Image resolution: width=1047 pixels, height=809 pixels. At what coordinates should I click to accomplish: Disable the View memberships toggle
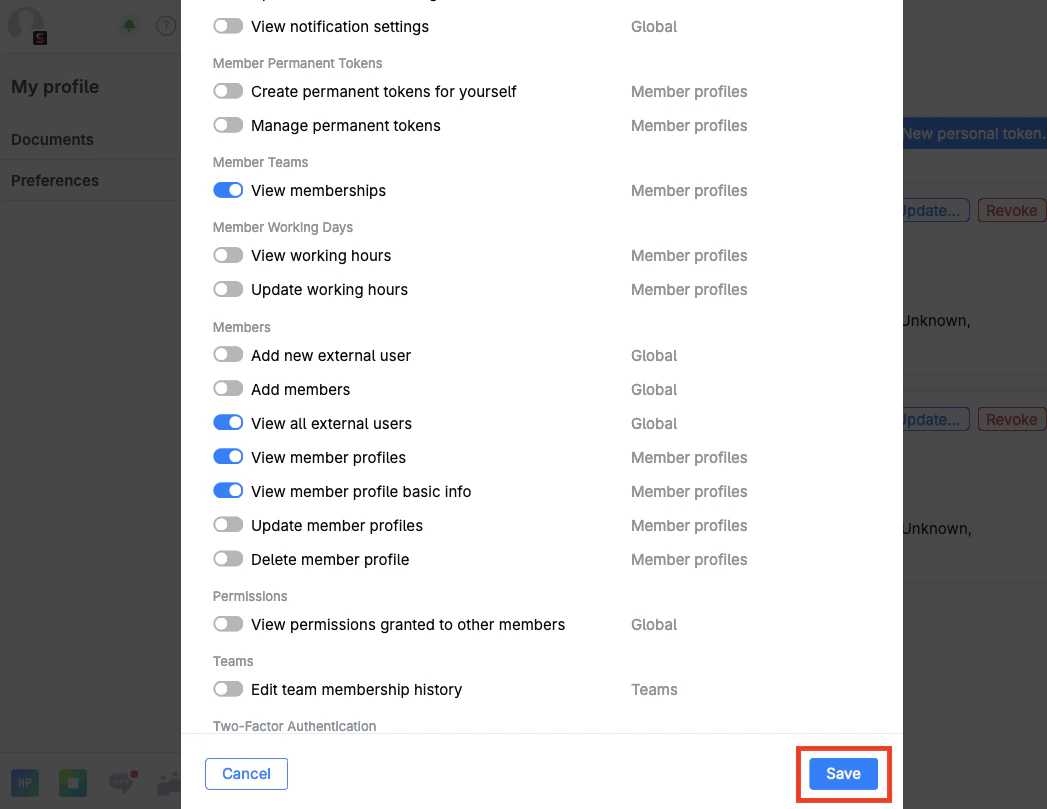[228, 190]
